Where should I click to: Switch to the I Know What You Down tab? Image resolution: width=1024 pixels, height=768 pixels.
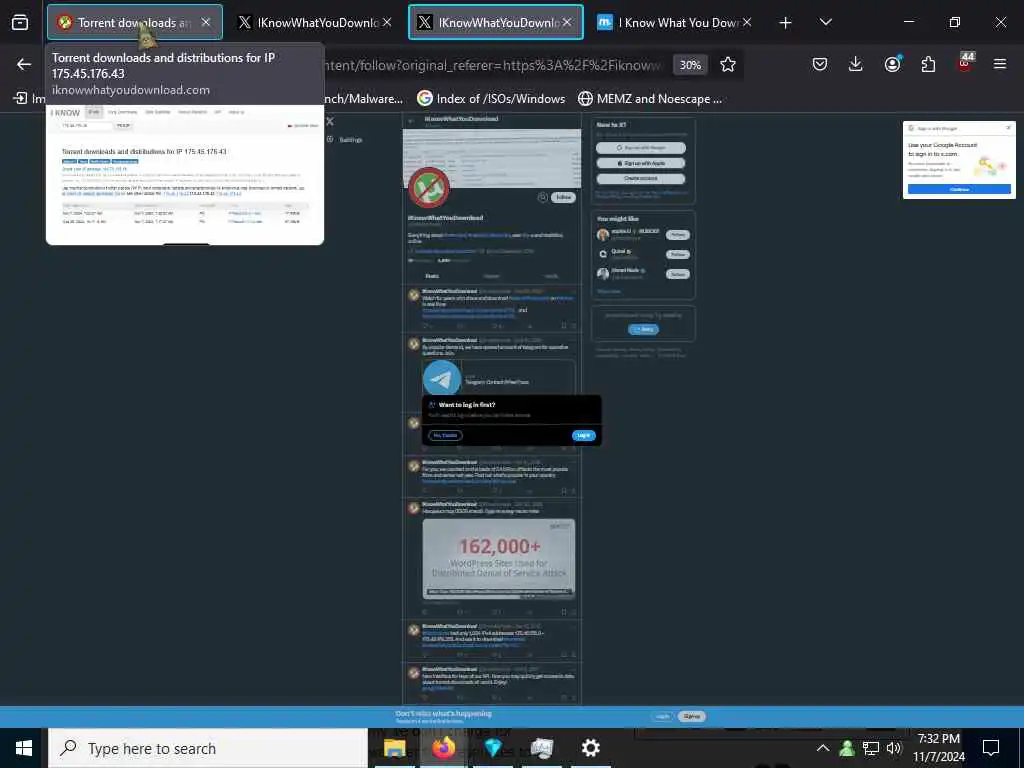[x=675, y=22]
